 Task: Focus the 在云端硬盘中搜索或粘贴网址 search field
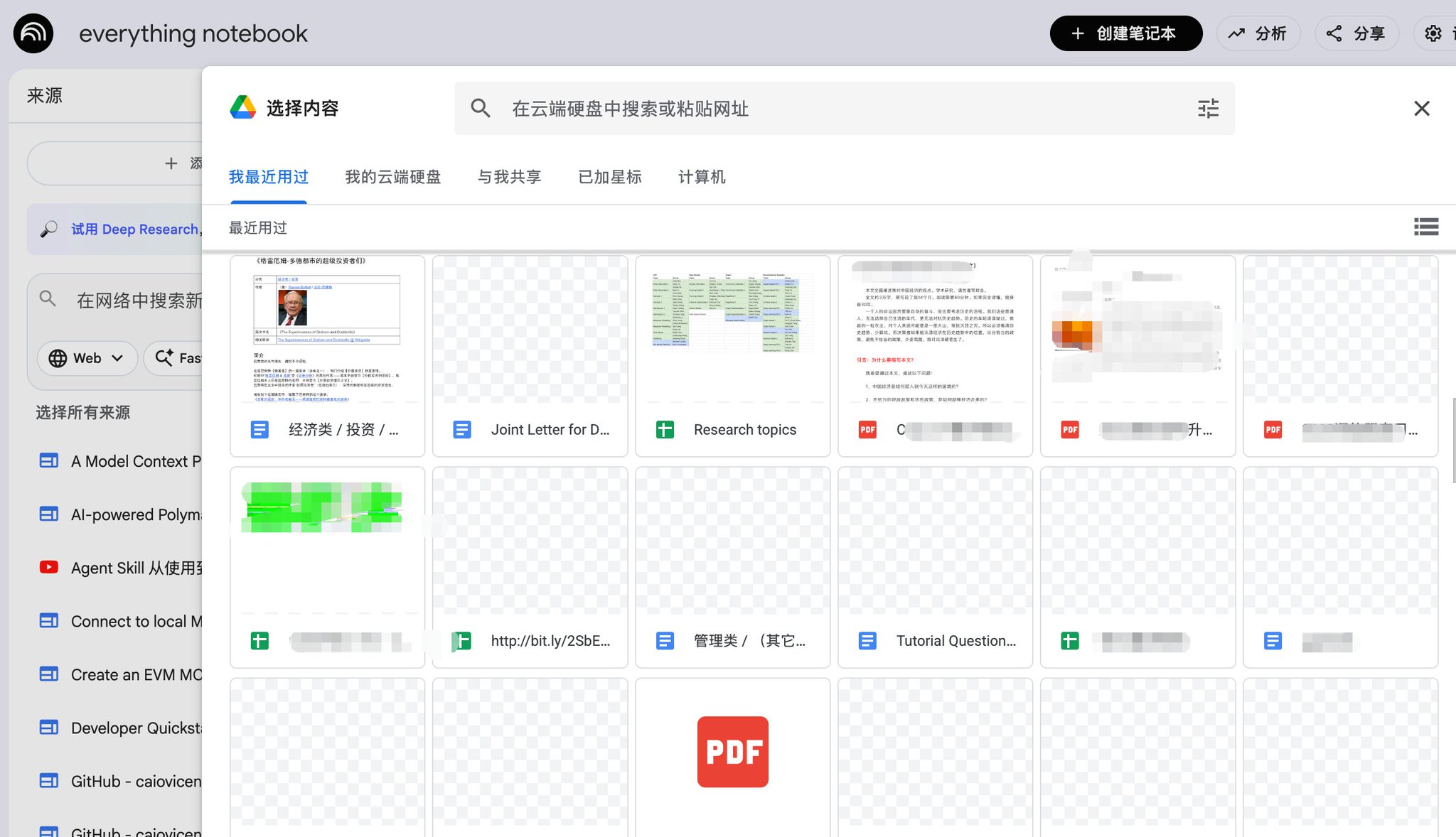(845, 109)
